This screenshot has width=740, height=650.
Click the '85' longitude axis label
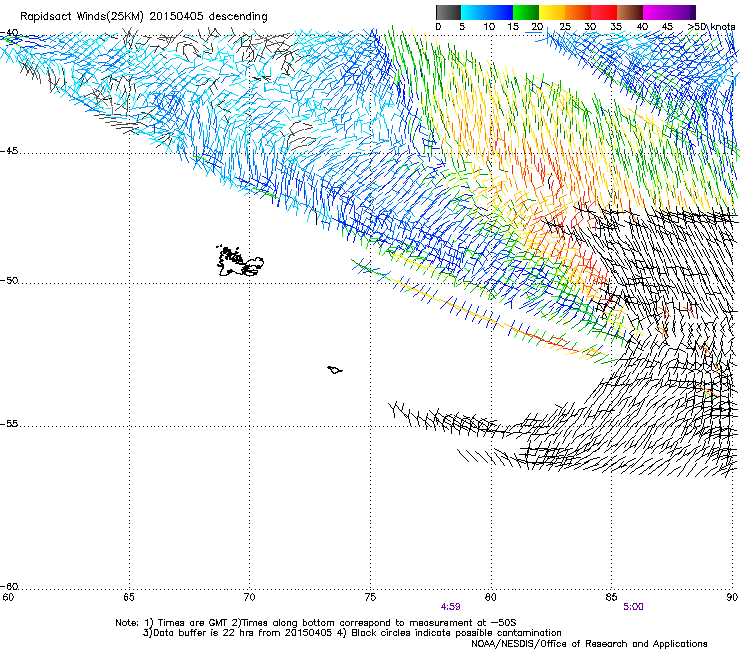[611, 598]
